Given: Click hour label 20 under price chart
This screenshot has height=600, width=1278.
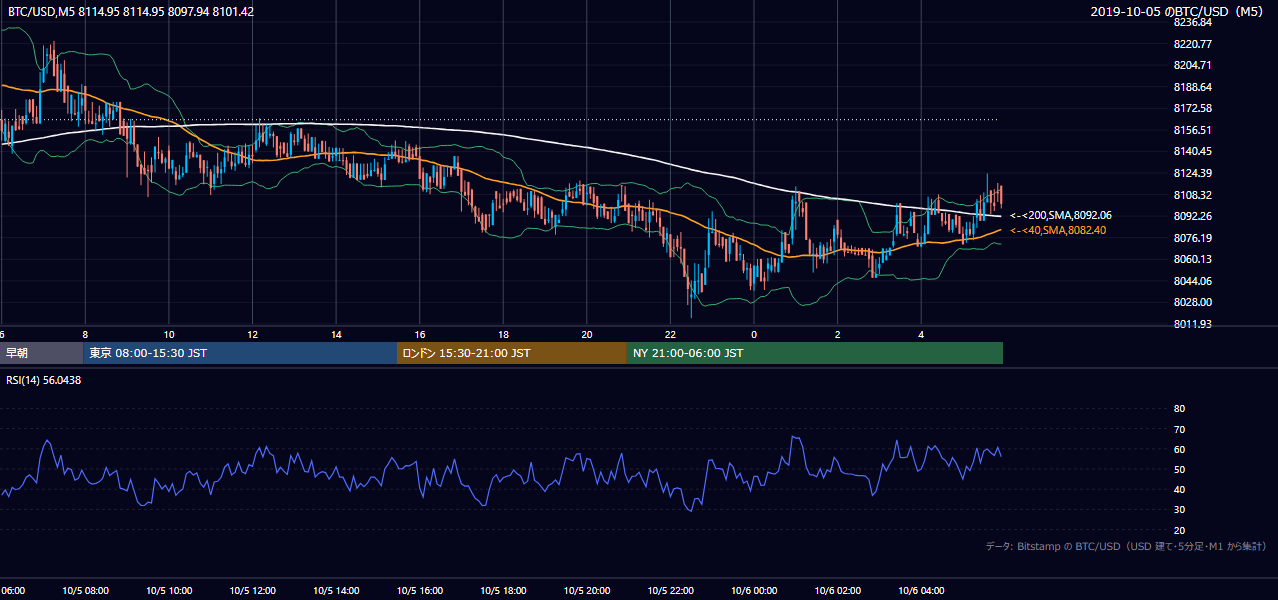Looking at the screenshot, I should click(587, 335).
